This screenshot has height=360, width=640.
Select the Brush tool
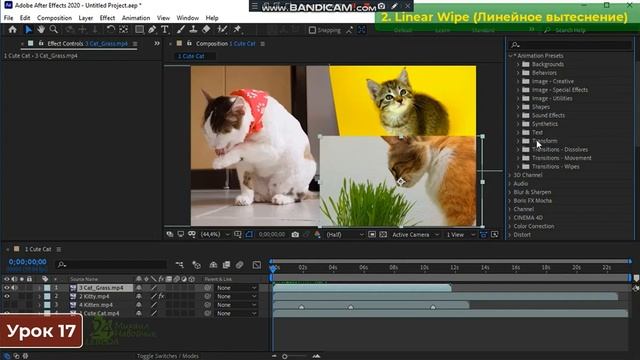click(181, 29)
